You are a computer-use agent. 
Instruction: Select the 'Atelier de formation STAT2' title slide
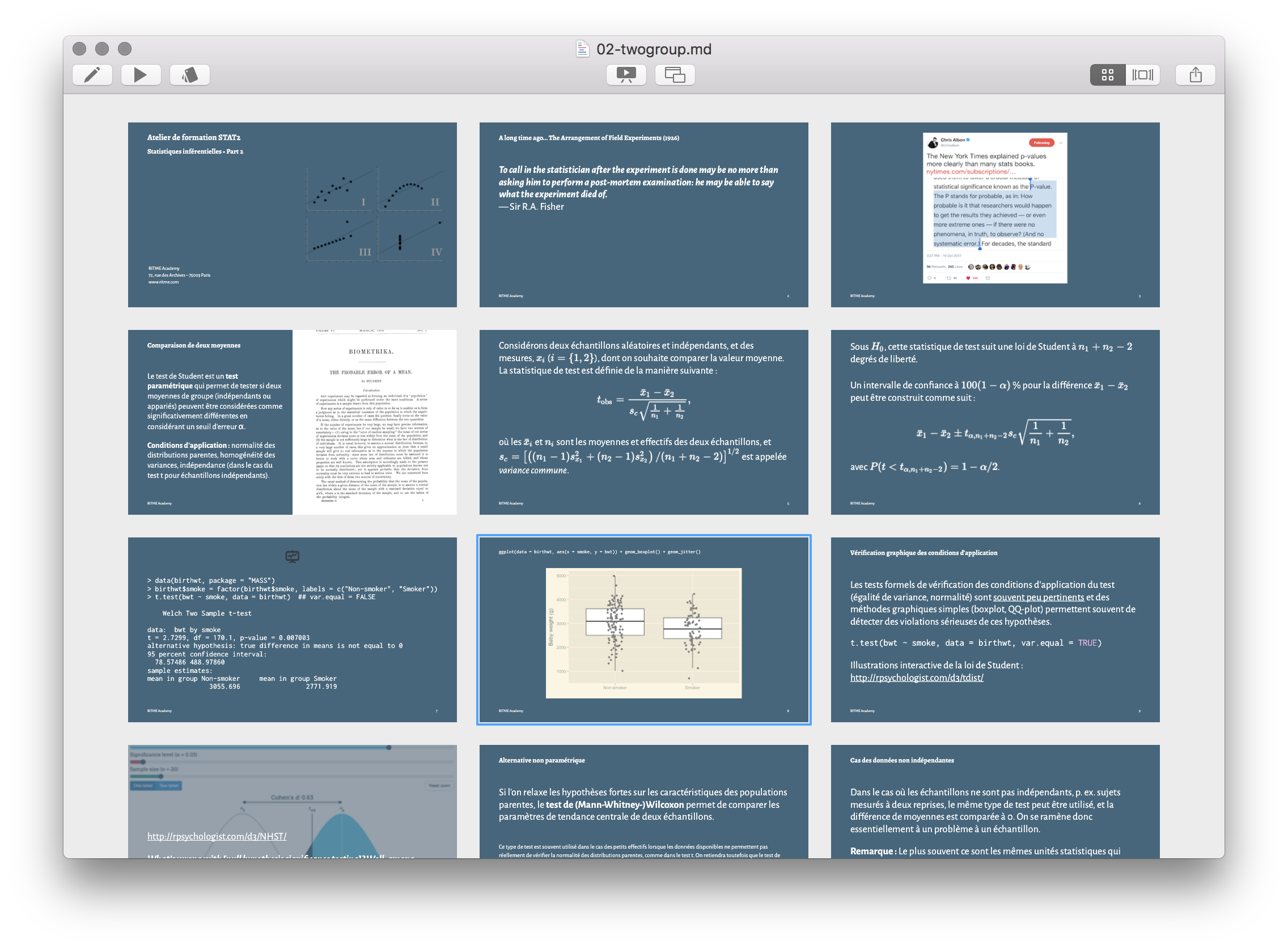point(293,214)
